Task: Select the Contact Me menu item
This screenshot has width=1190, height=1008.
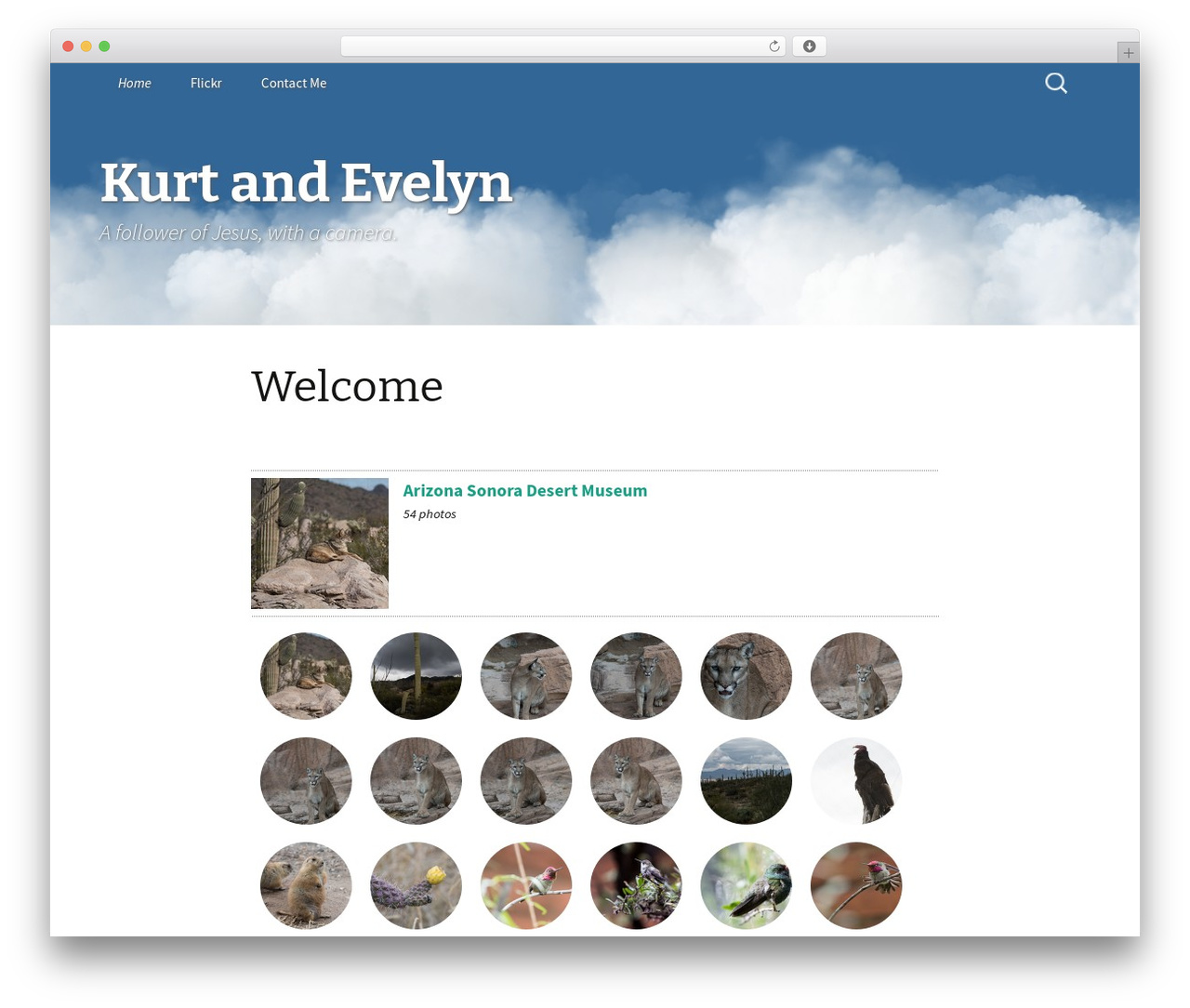Action: tap(294, 84)
